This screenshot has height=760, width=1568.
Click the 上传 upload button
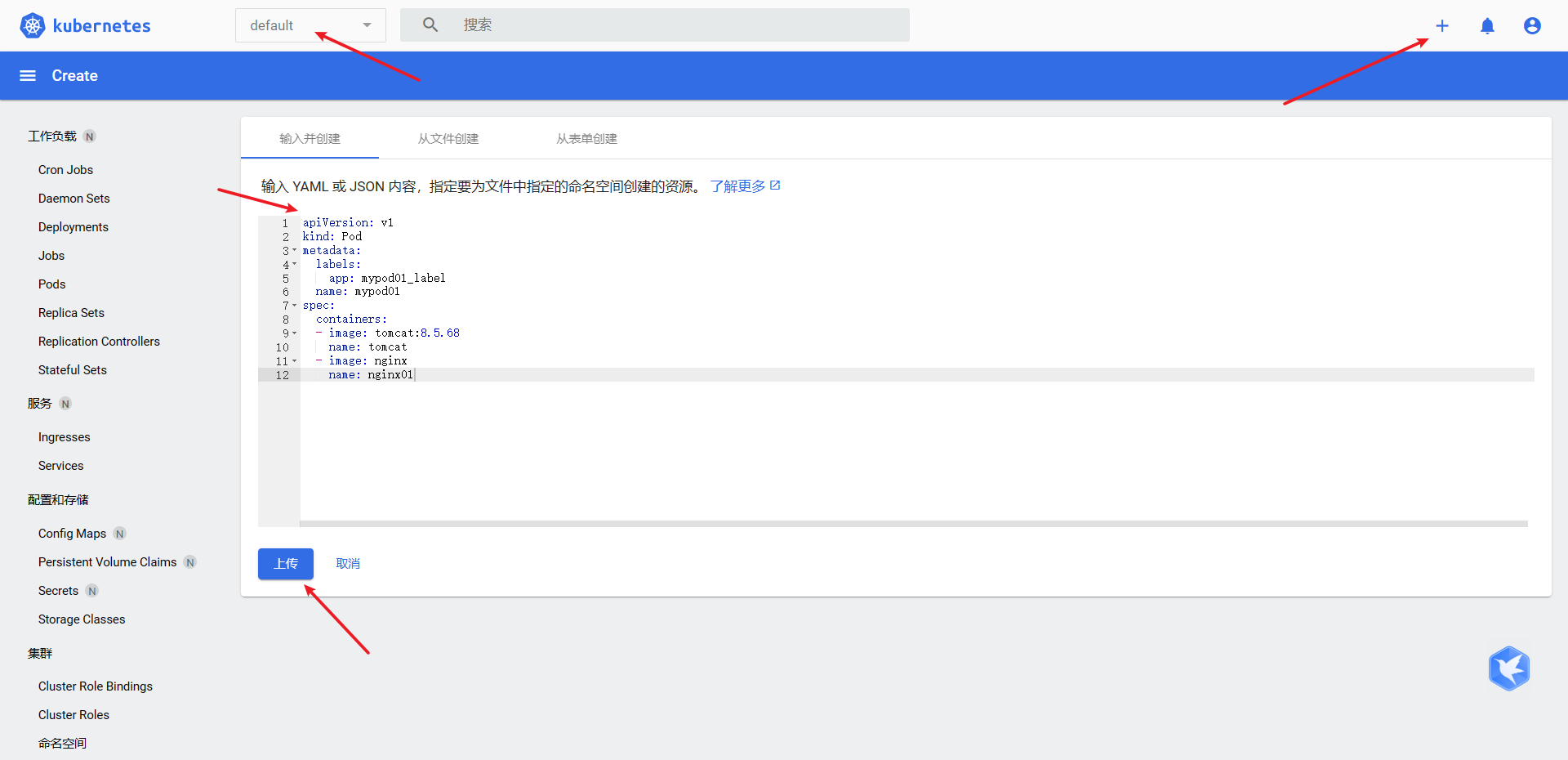(286, 564)
